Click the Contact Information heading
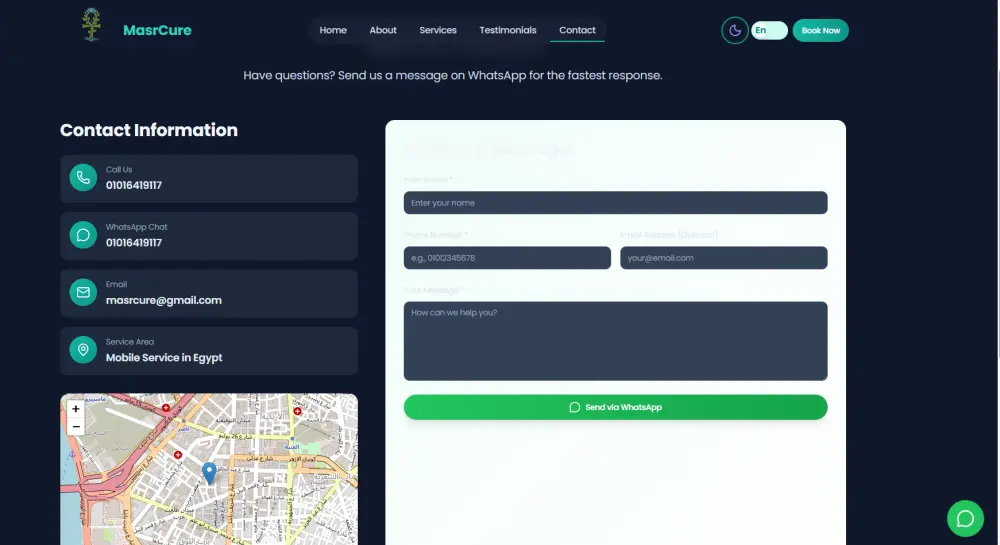 coord(149,130)
